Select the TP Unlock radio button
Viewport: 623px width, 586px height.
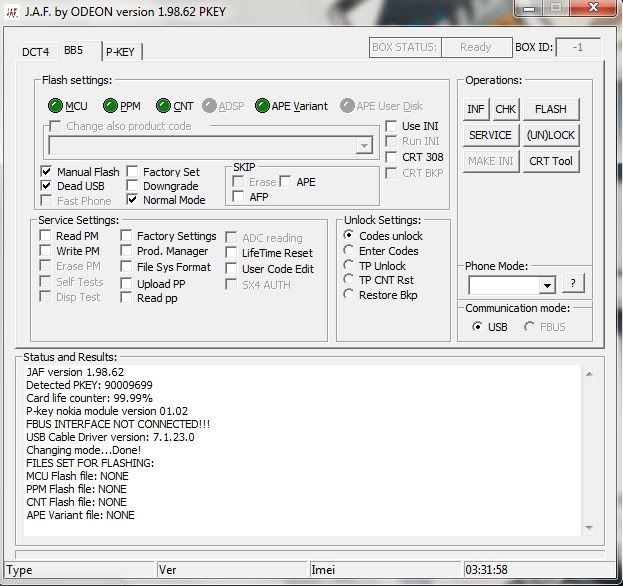pos(348,265)
